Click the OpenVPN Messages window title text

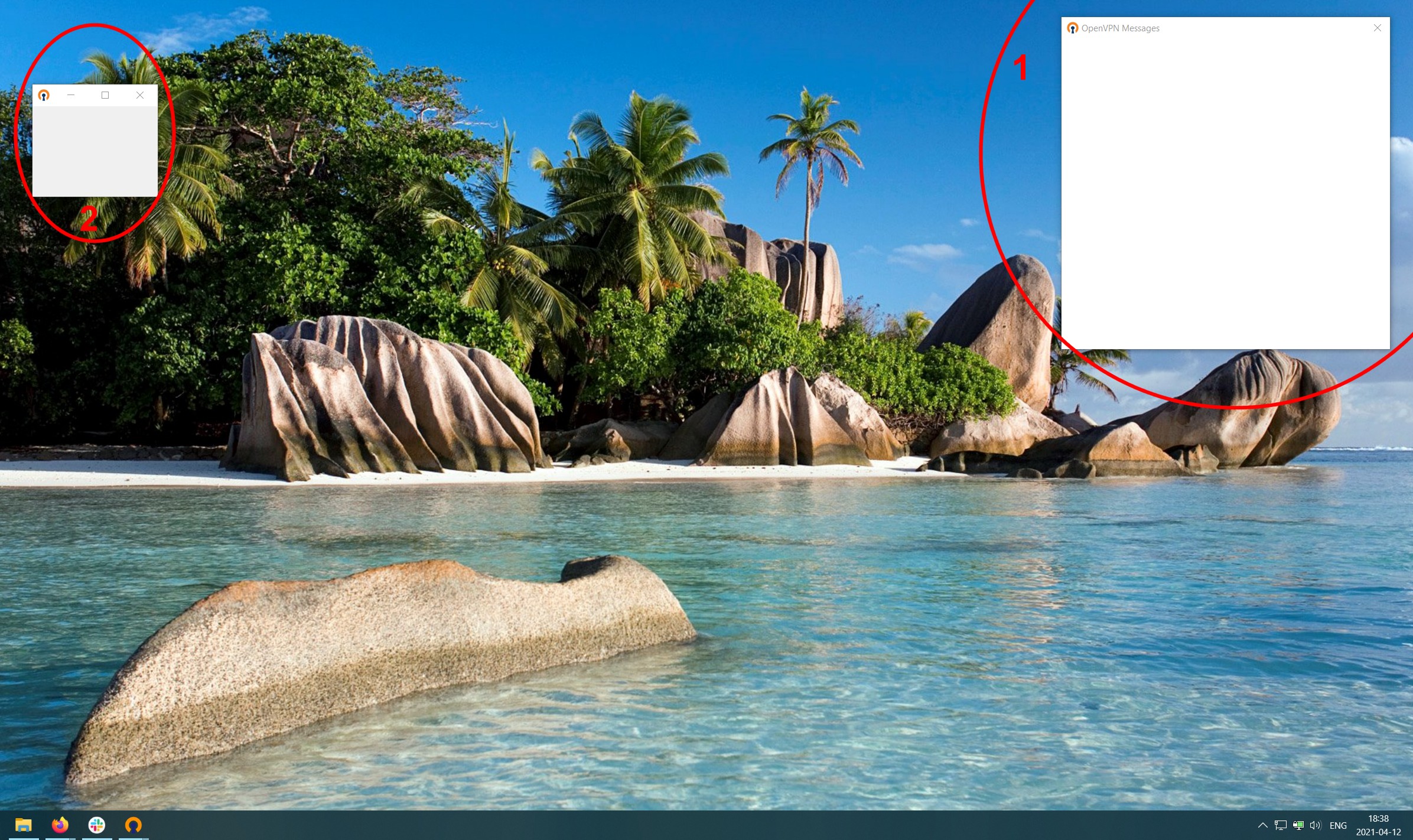pos(1121,28)
